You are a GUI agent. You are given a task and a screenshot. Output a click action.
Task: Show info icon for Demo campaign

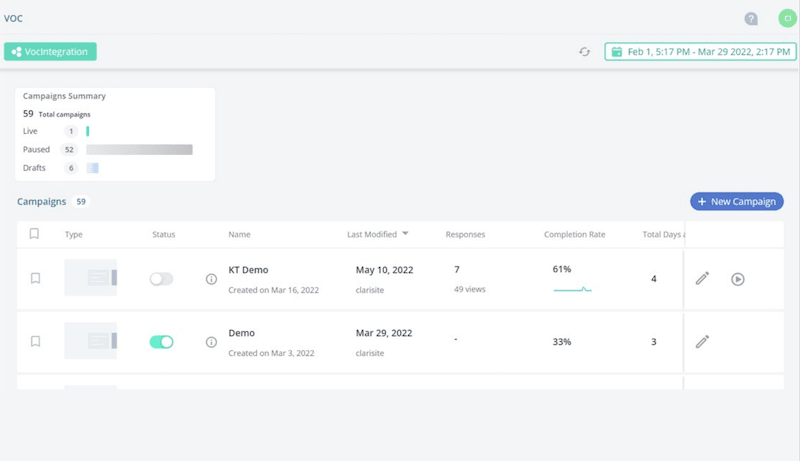tap(211, 342)
